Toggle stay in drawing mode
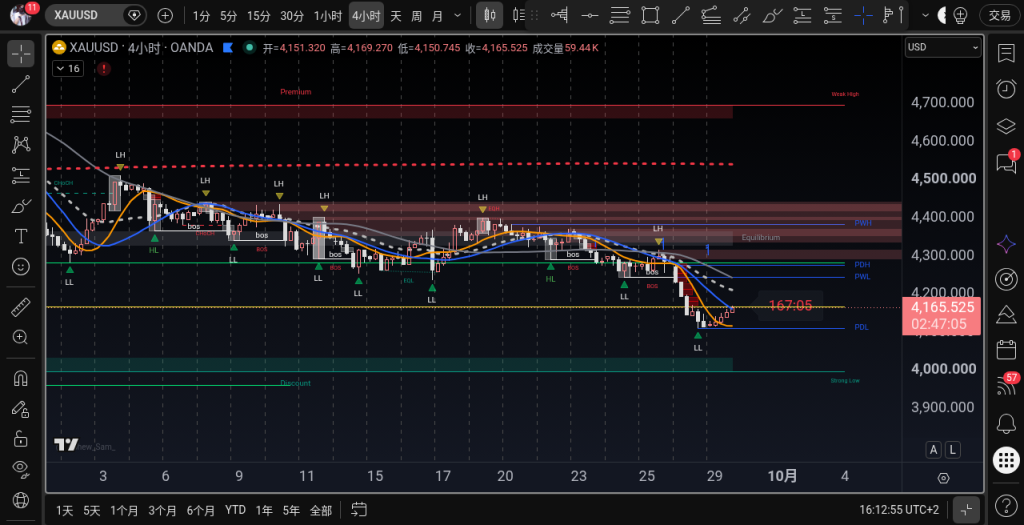This screenshot has height=525, width=1024. (21, 409)
